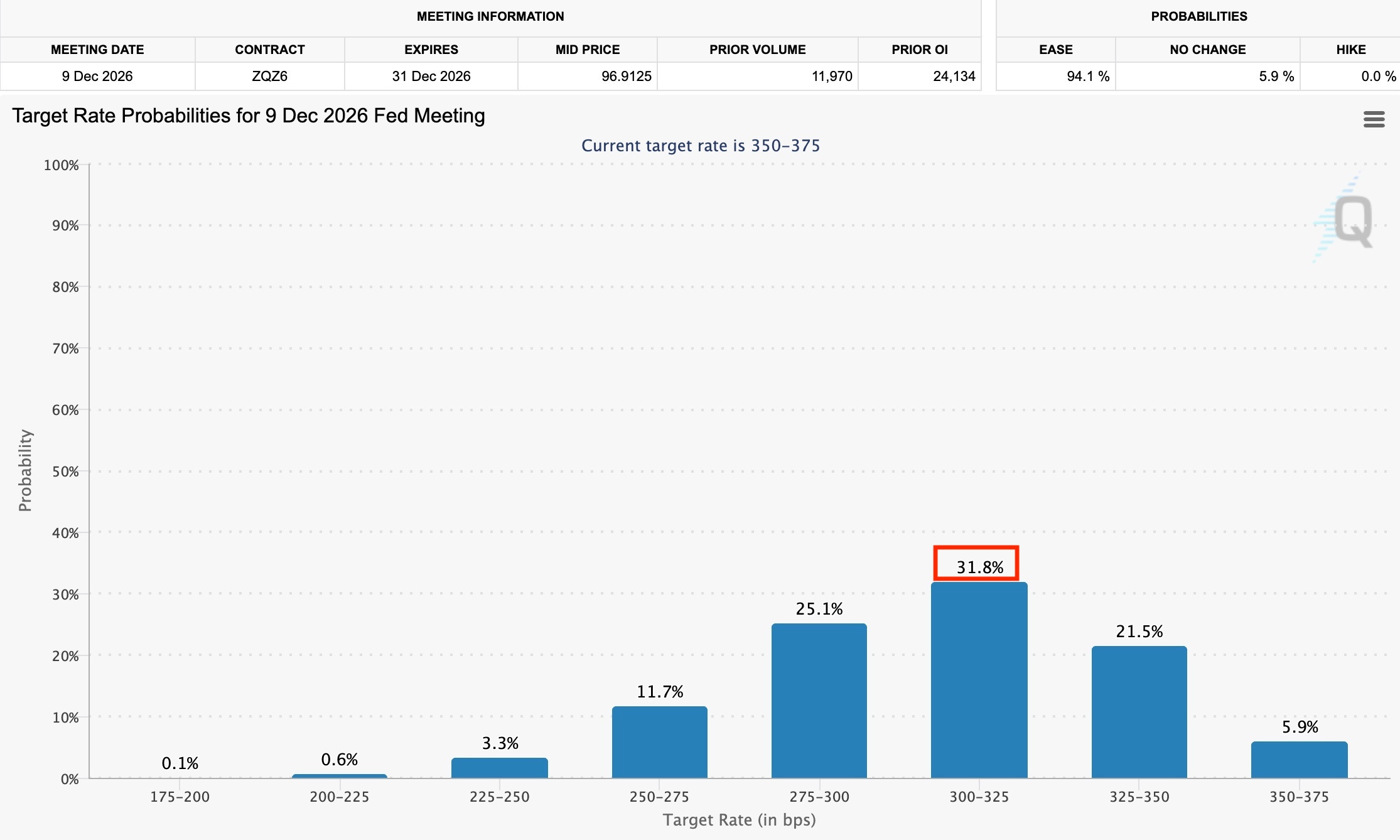Click the MEETING DATE column header
The width and height of the screenshot is (1400, 840).
pos(97,50)
